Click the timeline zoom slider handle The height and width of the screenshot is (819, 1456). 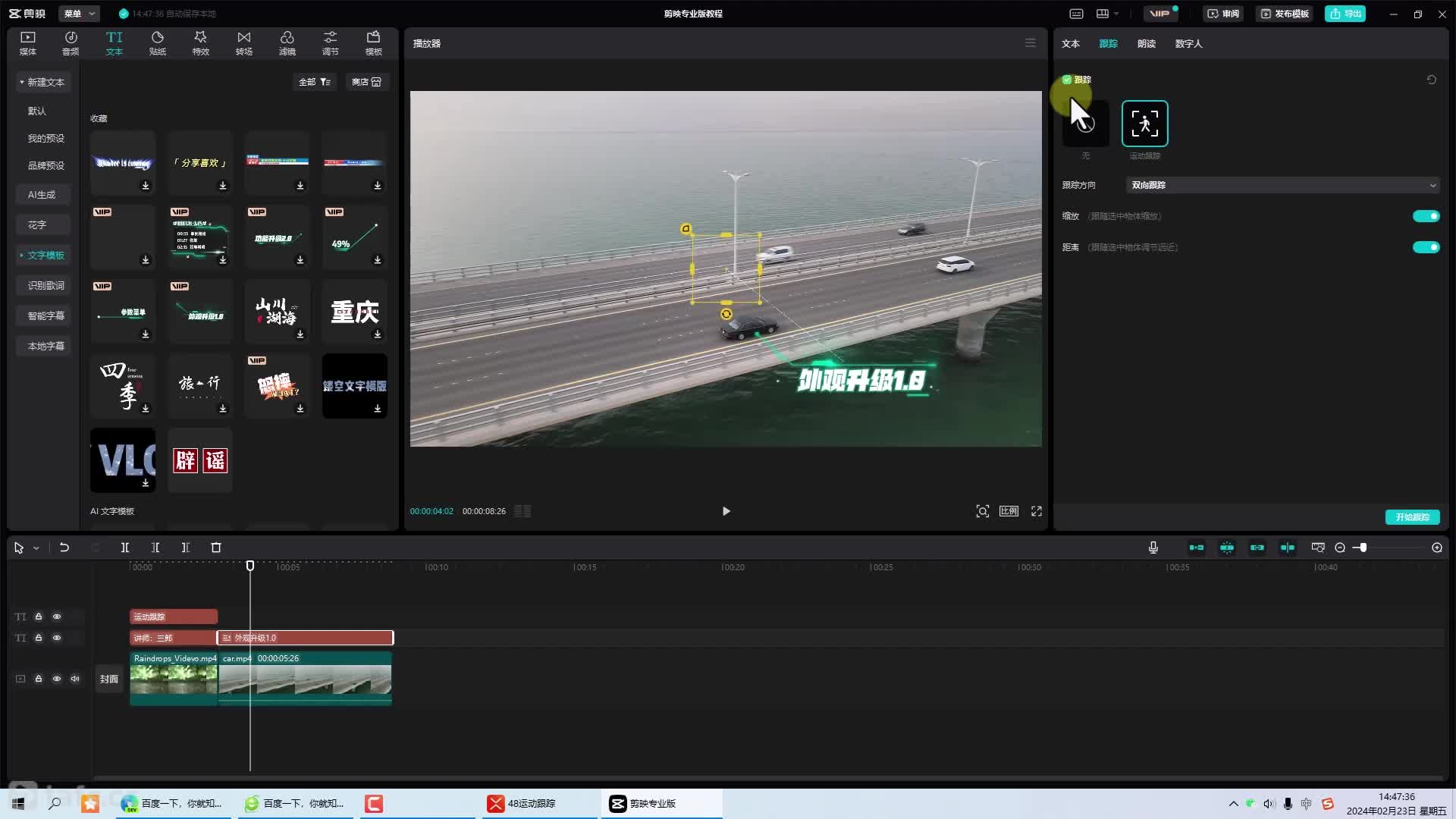coord(1363,548)
